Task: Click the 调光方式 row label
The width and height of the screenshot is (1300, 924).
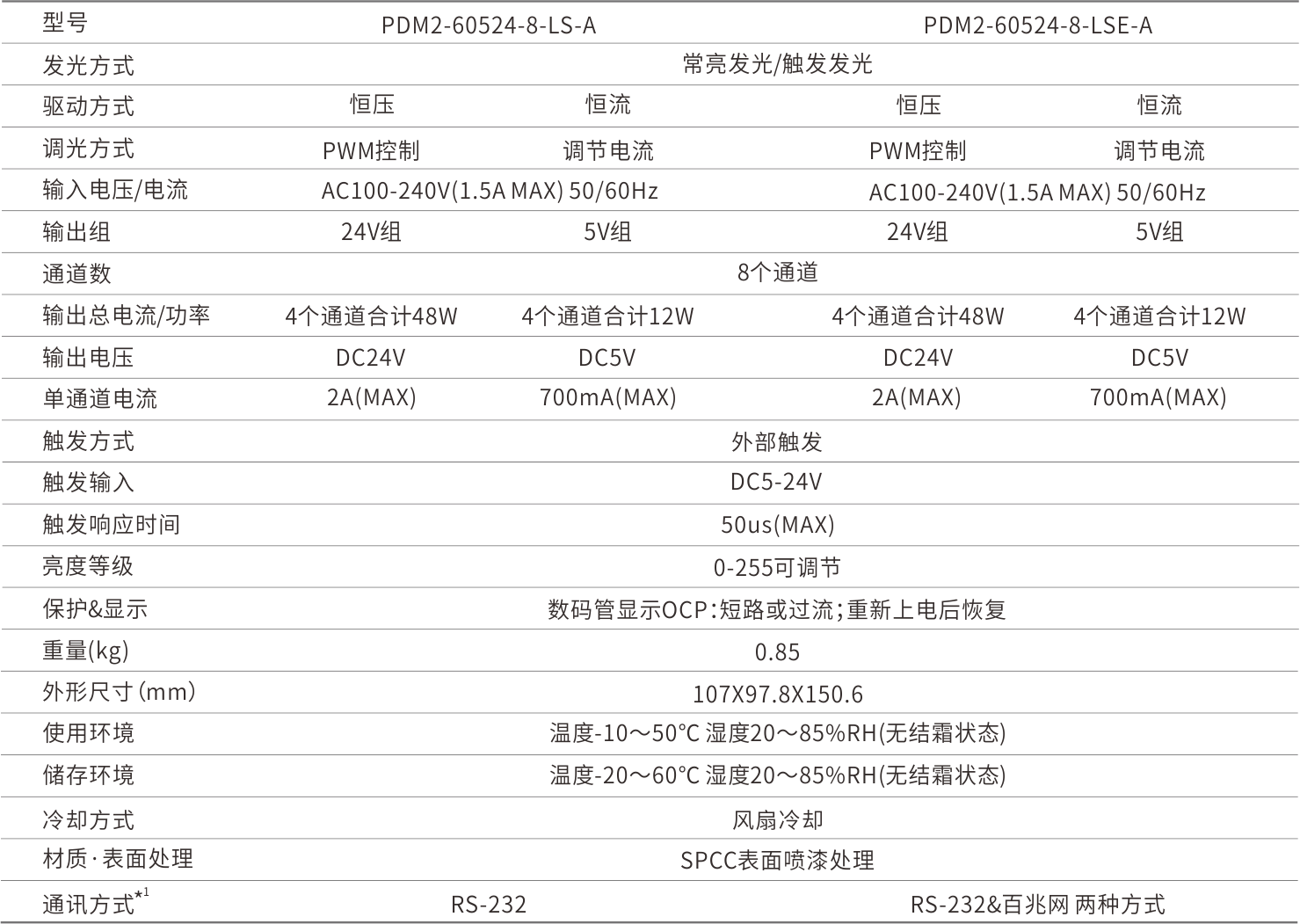Action: click(88, 149)
